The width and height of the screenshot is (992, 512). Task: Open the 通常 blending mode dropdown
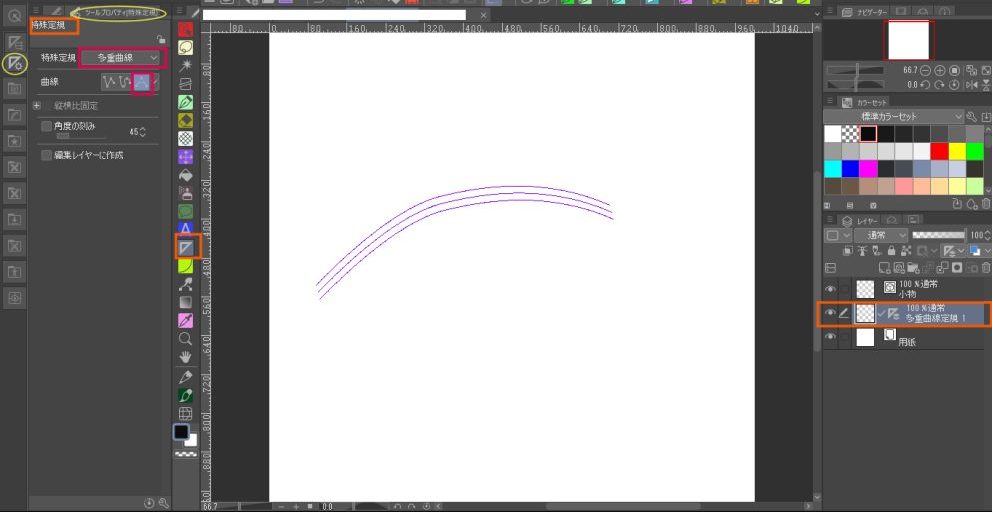(881, 235)
